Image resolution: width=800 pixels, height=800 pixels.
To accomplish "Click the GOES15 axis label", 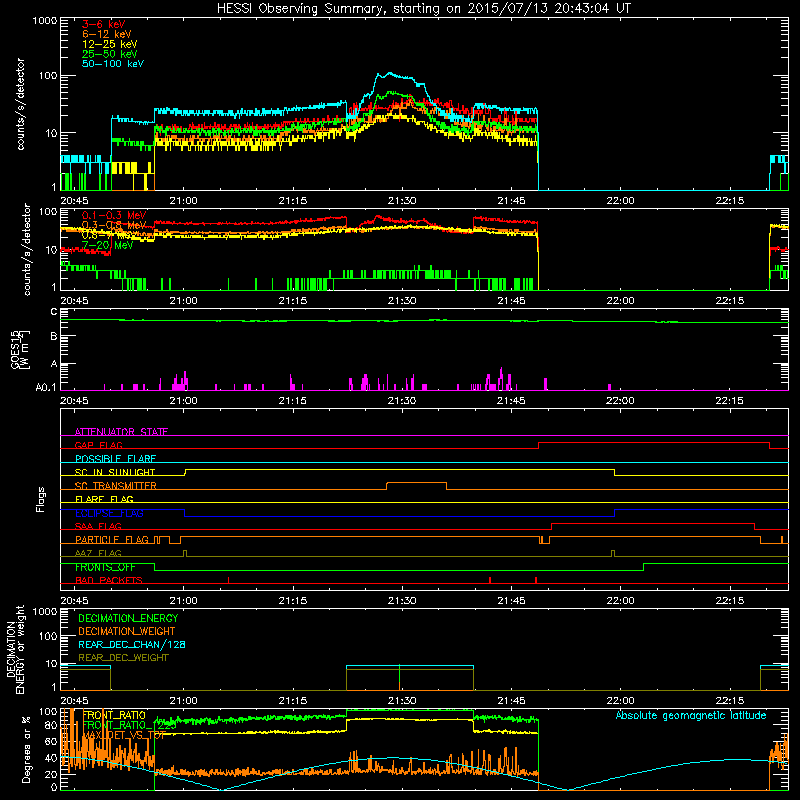I will (x=16, y=349).
